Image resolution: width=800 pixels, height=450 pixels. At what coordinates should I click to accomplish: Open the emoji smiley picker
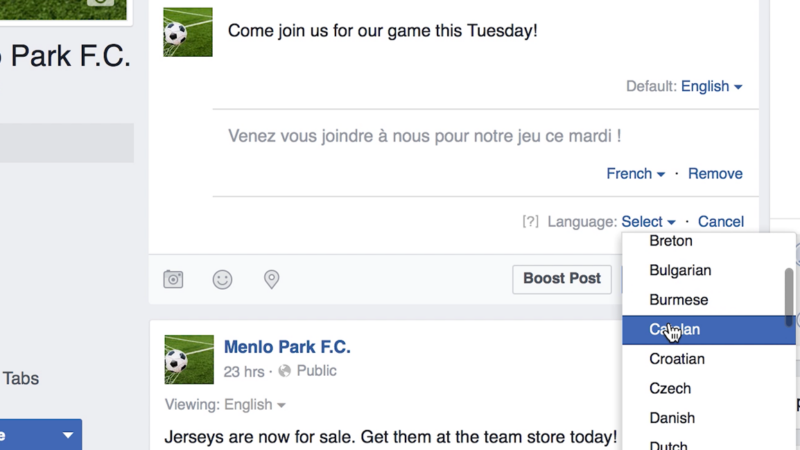(222, 279)
